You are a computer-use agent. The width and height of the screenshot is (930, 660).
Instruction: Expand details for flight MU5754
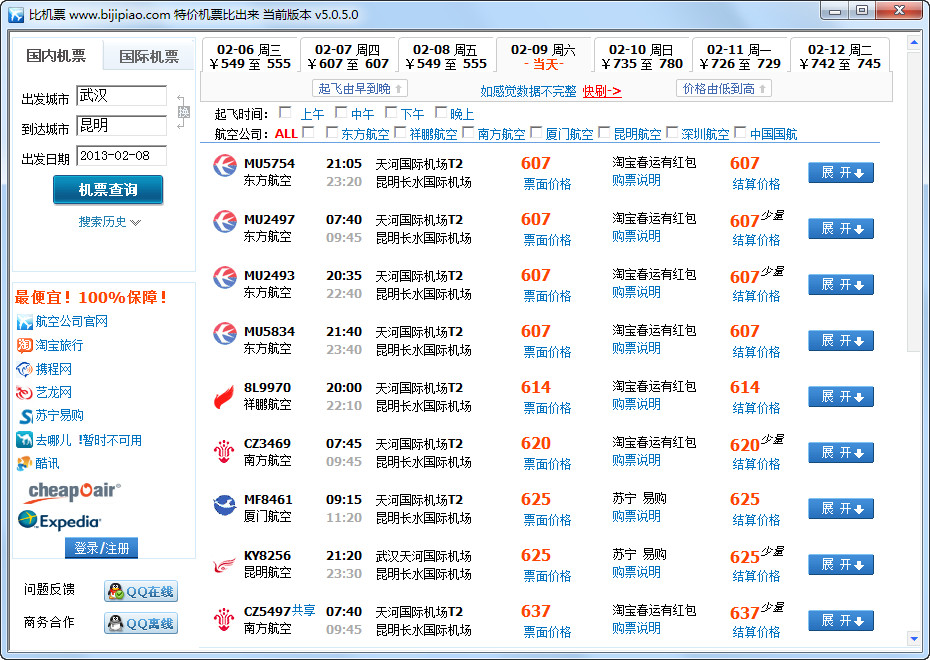[840, 173]
